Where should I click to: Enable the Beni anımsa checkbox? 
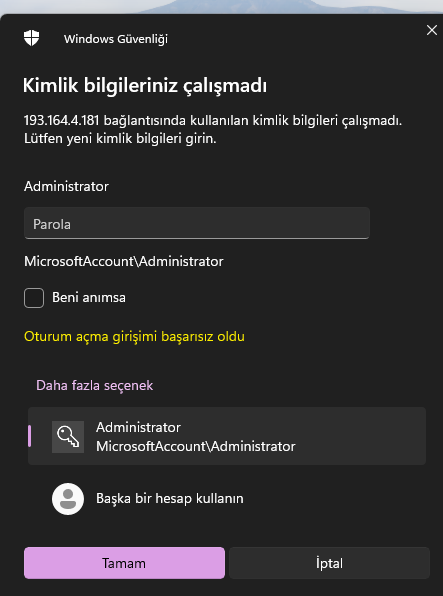[34, 298]
